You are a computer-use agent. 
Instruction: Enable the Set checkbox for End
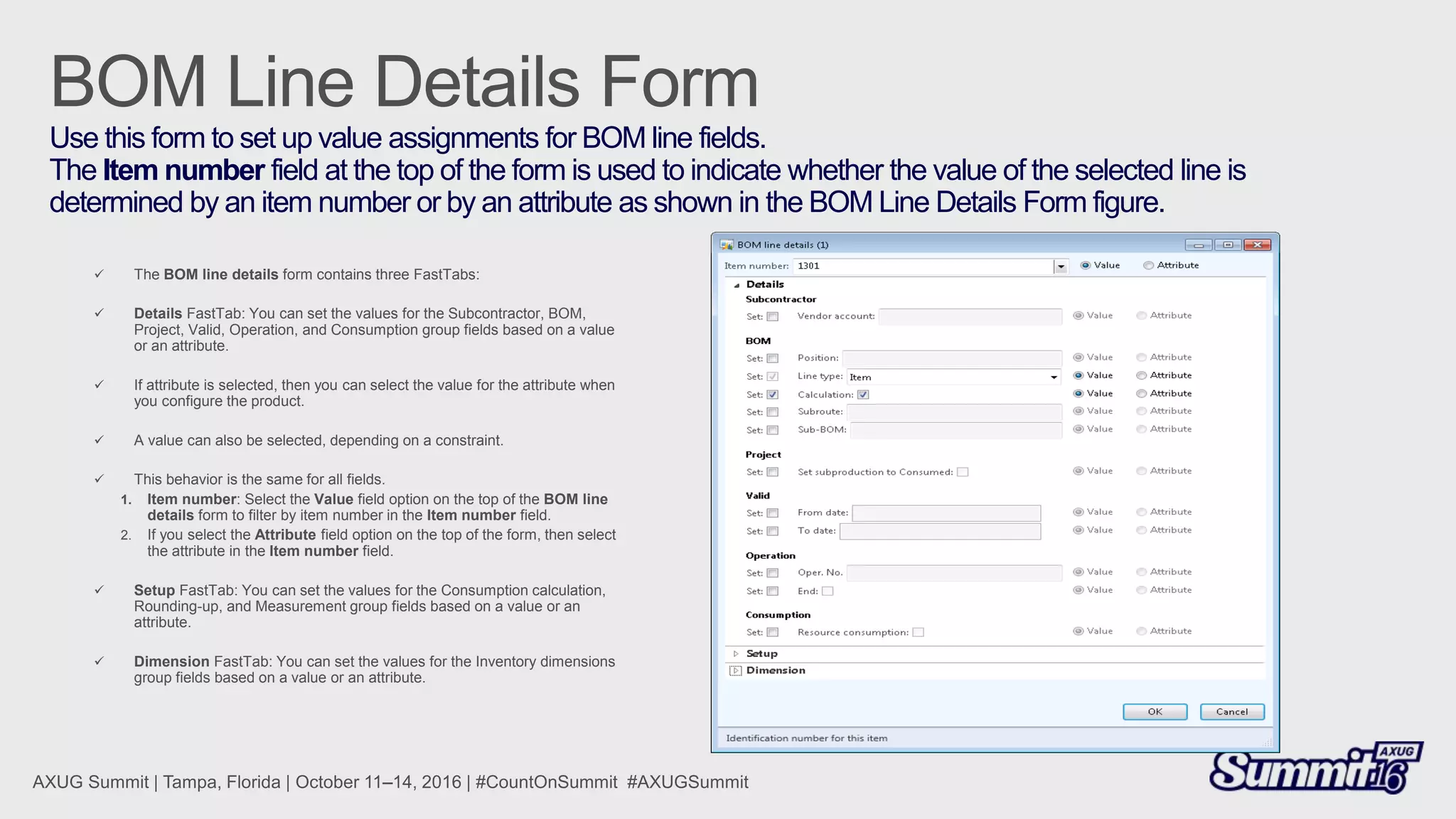pyautogui.click(x=773, y=591)
